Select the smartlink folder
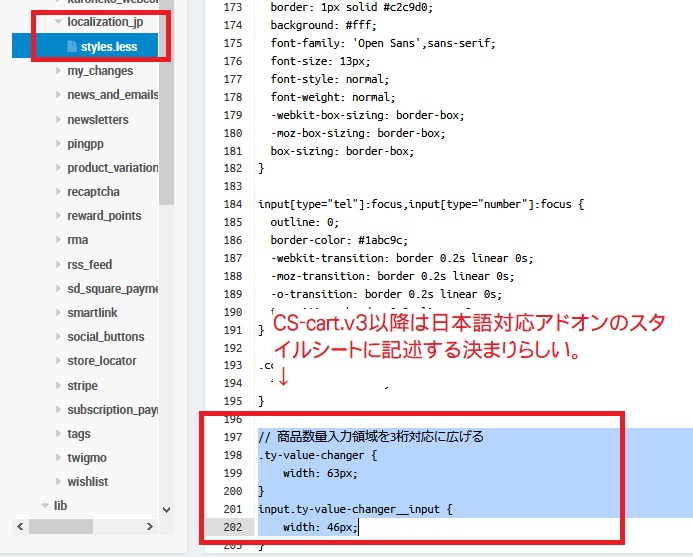This screenshot has height=557, width=693. pyautogui.click(x=92, y=313)
